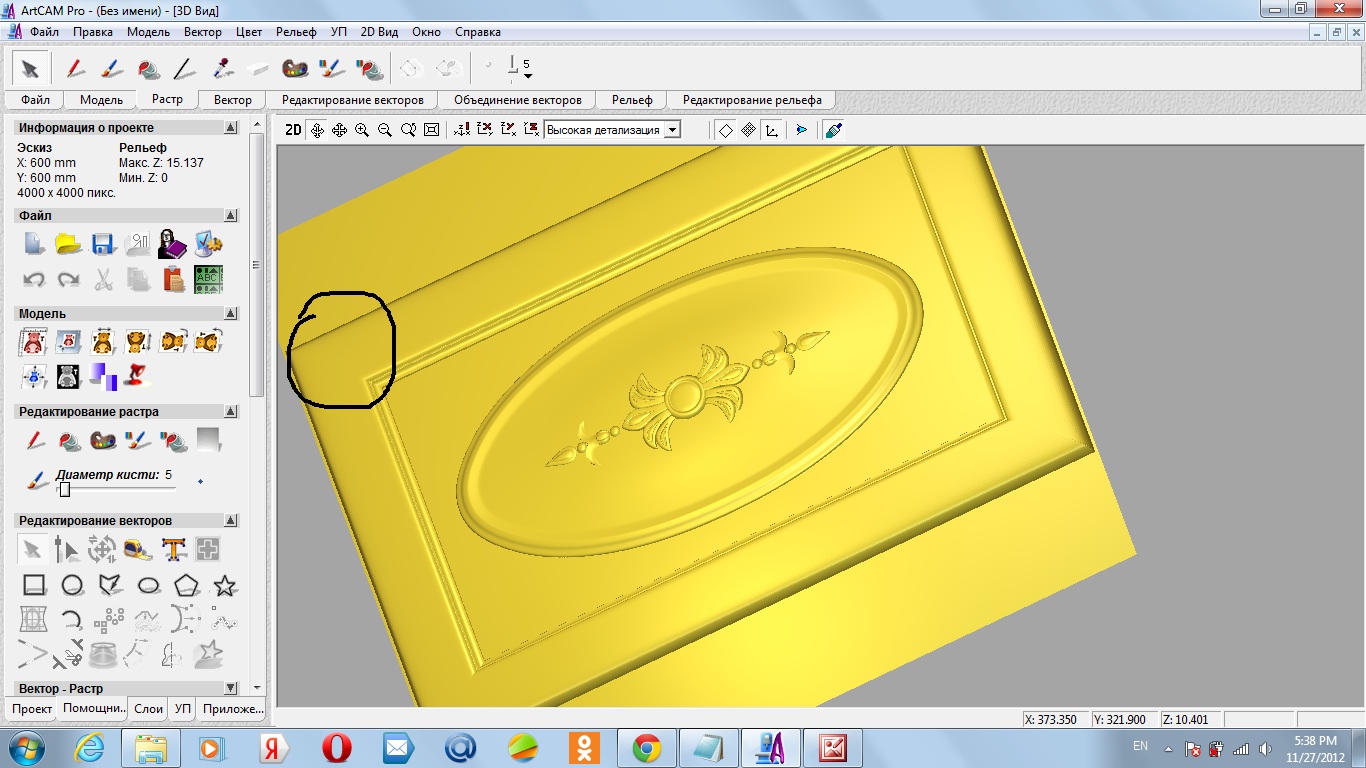Click the grey gradient swatch in Редактирование растра
This screenshot has width=1366, height=768.
click(208, 440)
